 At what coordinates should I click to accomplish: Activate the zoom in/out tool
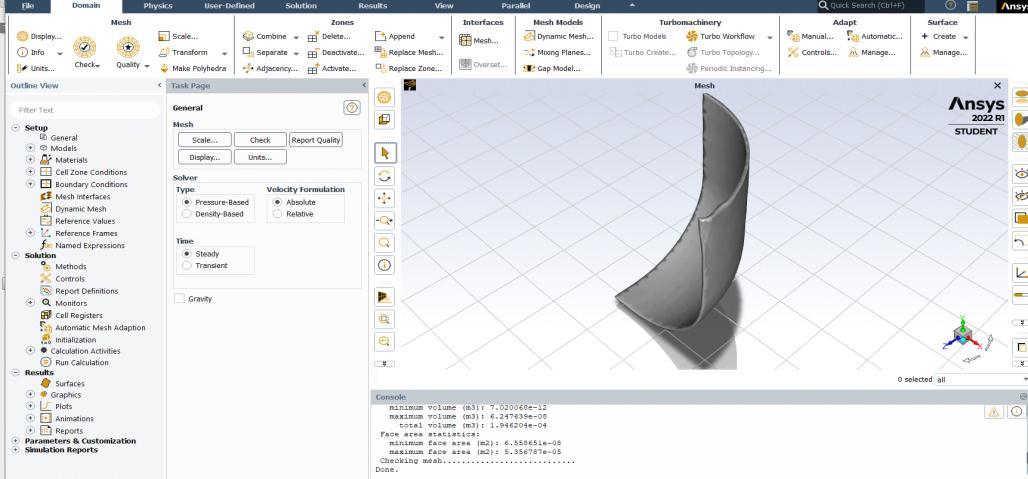(385, 221)
